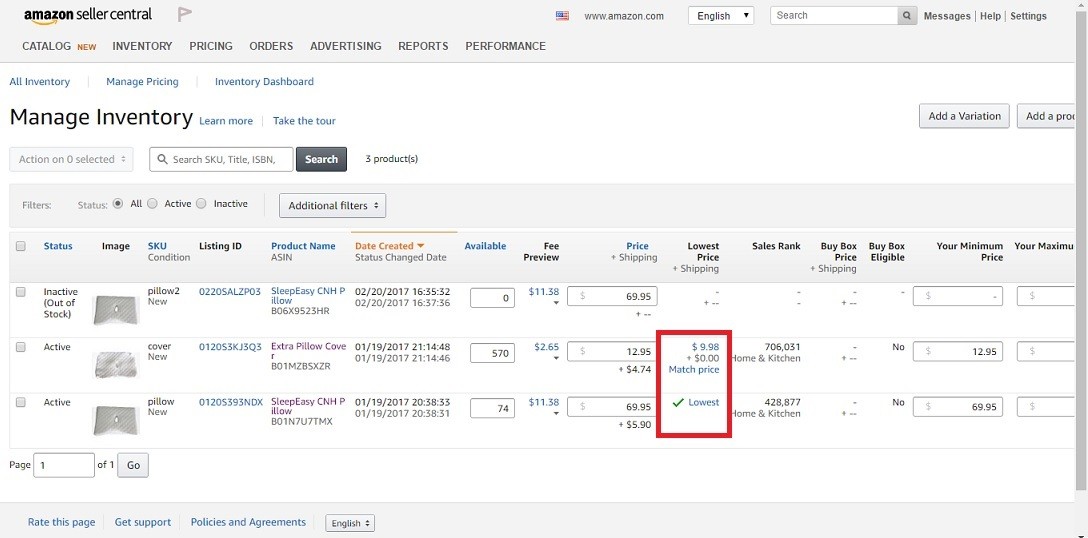
Task: Open the Additional filters dropdown
Action: coord(332,206)
